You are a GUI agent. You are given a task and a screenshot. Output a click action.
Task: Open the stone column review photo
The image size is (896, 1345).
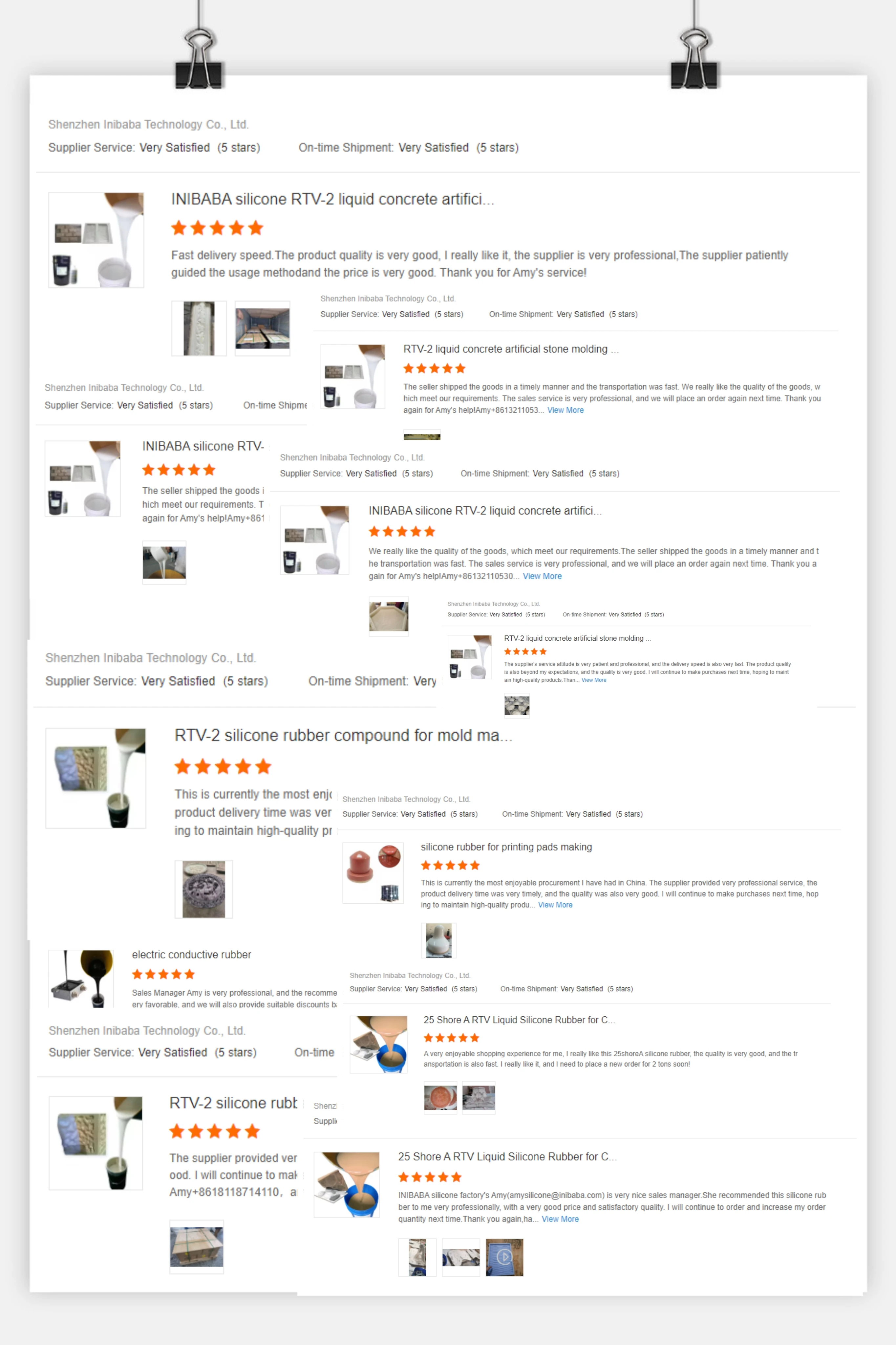click(199, 329)
